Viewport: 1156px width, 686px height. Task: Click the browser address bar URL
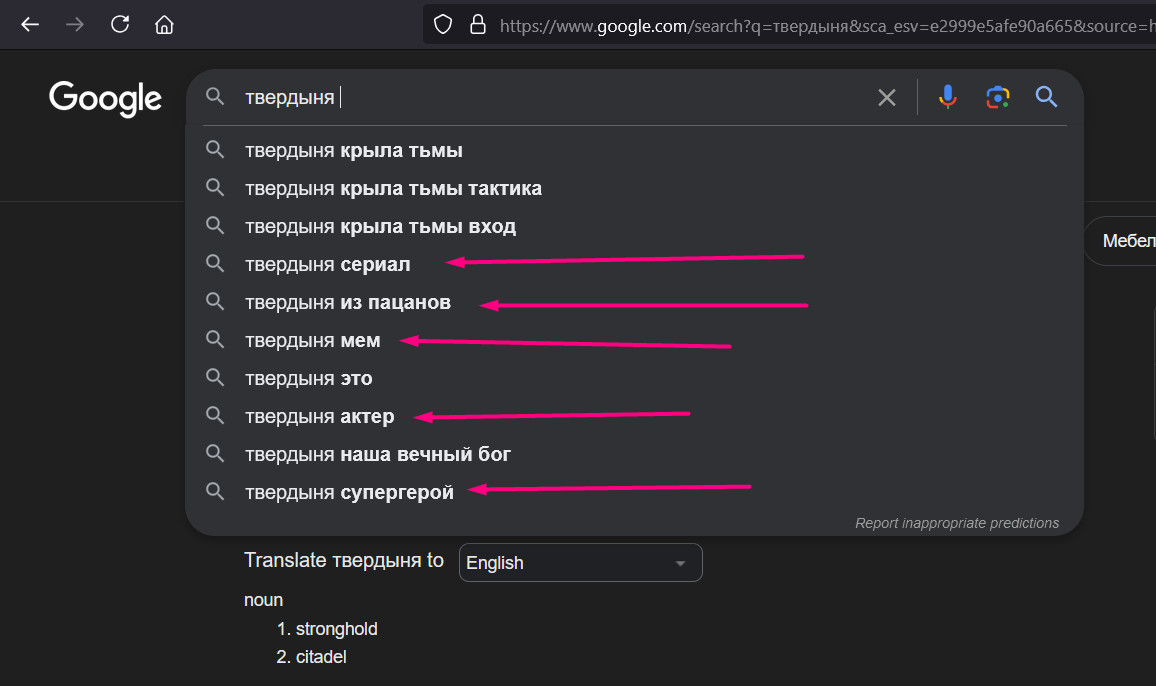point(826,26)
